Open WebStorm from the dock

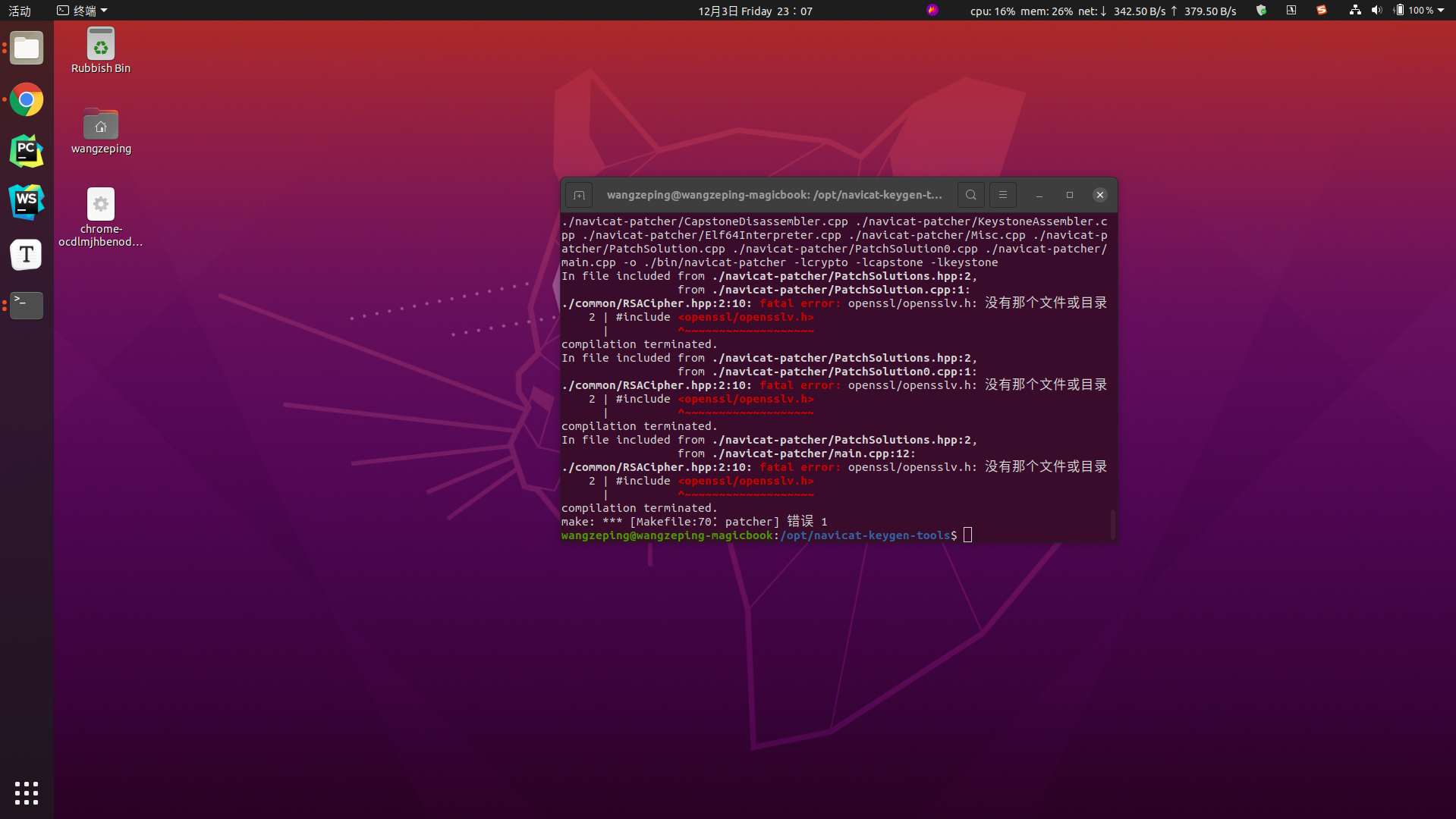(x=27, y=202)
